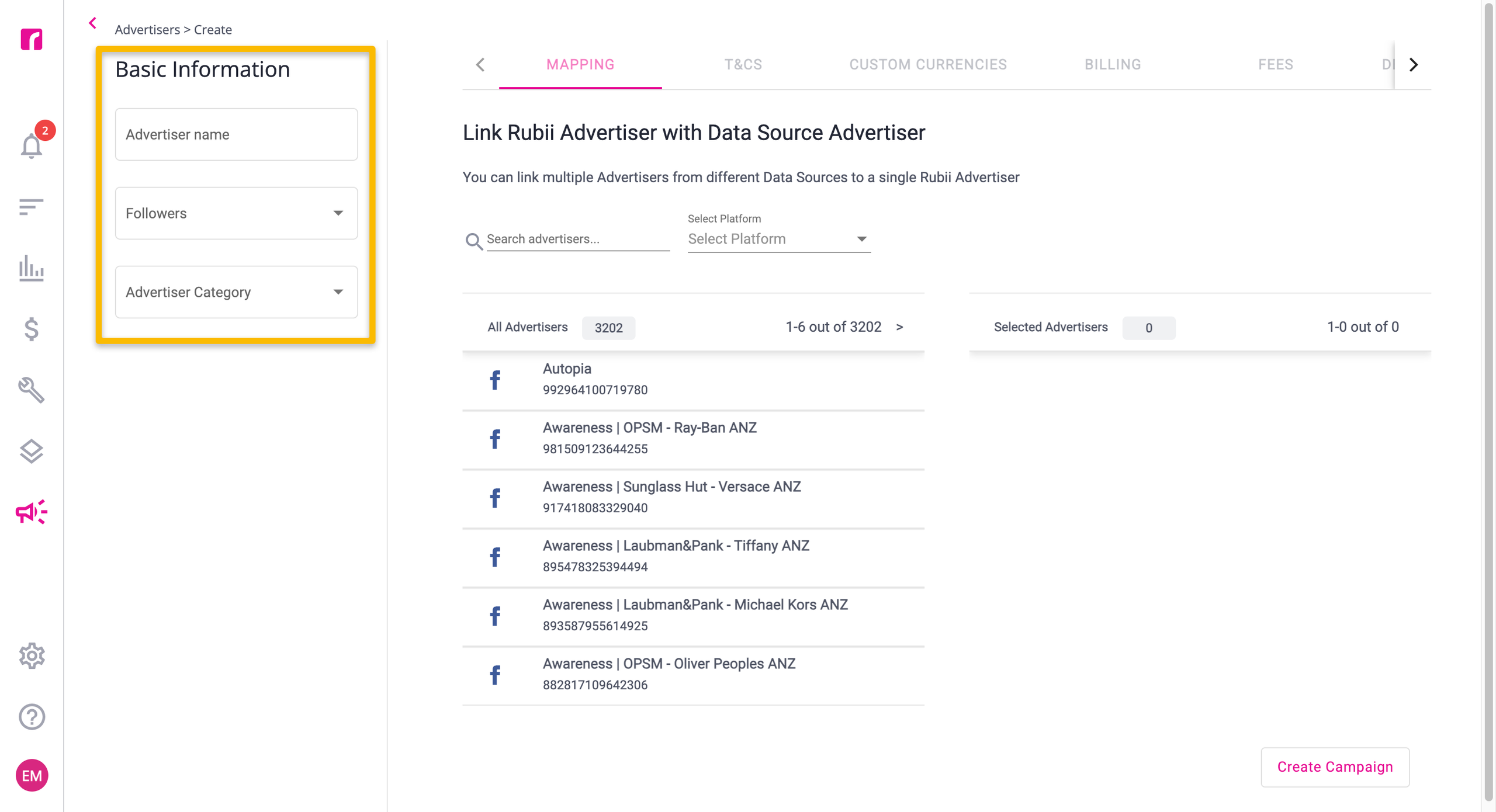
Task: Click the Selected Advertisers count badge 0
Action: coord(1148,328)
